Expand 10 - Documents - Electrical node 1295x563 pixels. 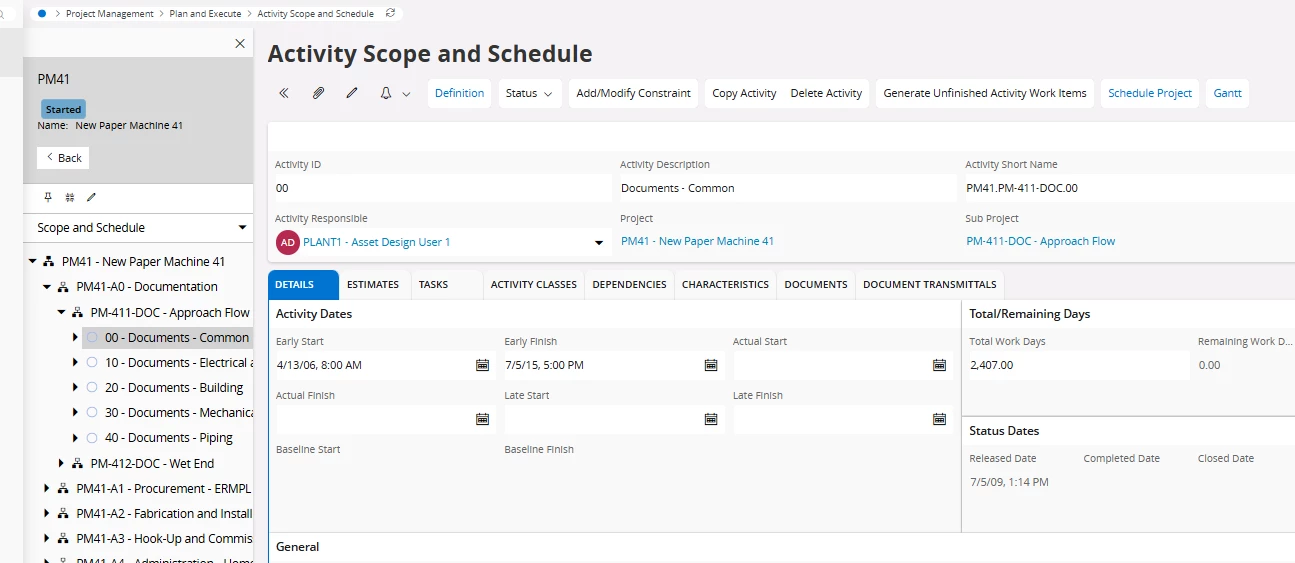point(76,363)
